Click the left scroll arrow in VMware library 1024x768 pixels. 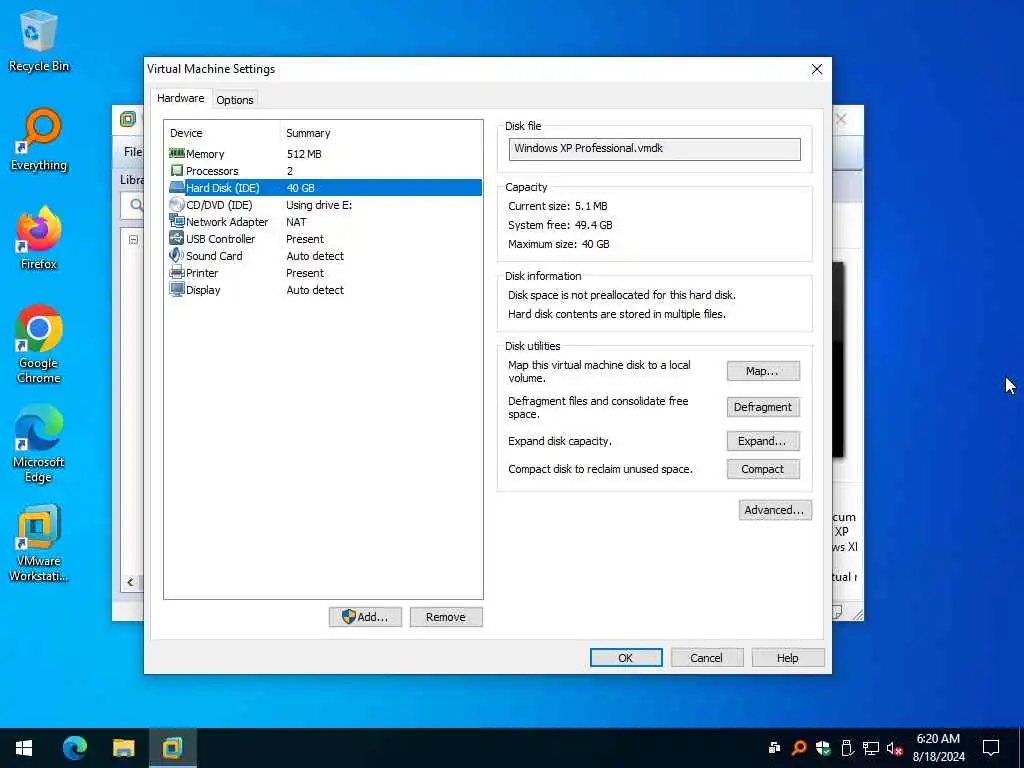130,582
